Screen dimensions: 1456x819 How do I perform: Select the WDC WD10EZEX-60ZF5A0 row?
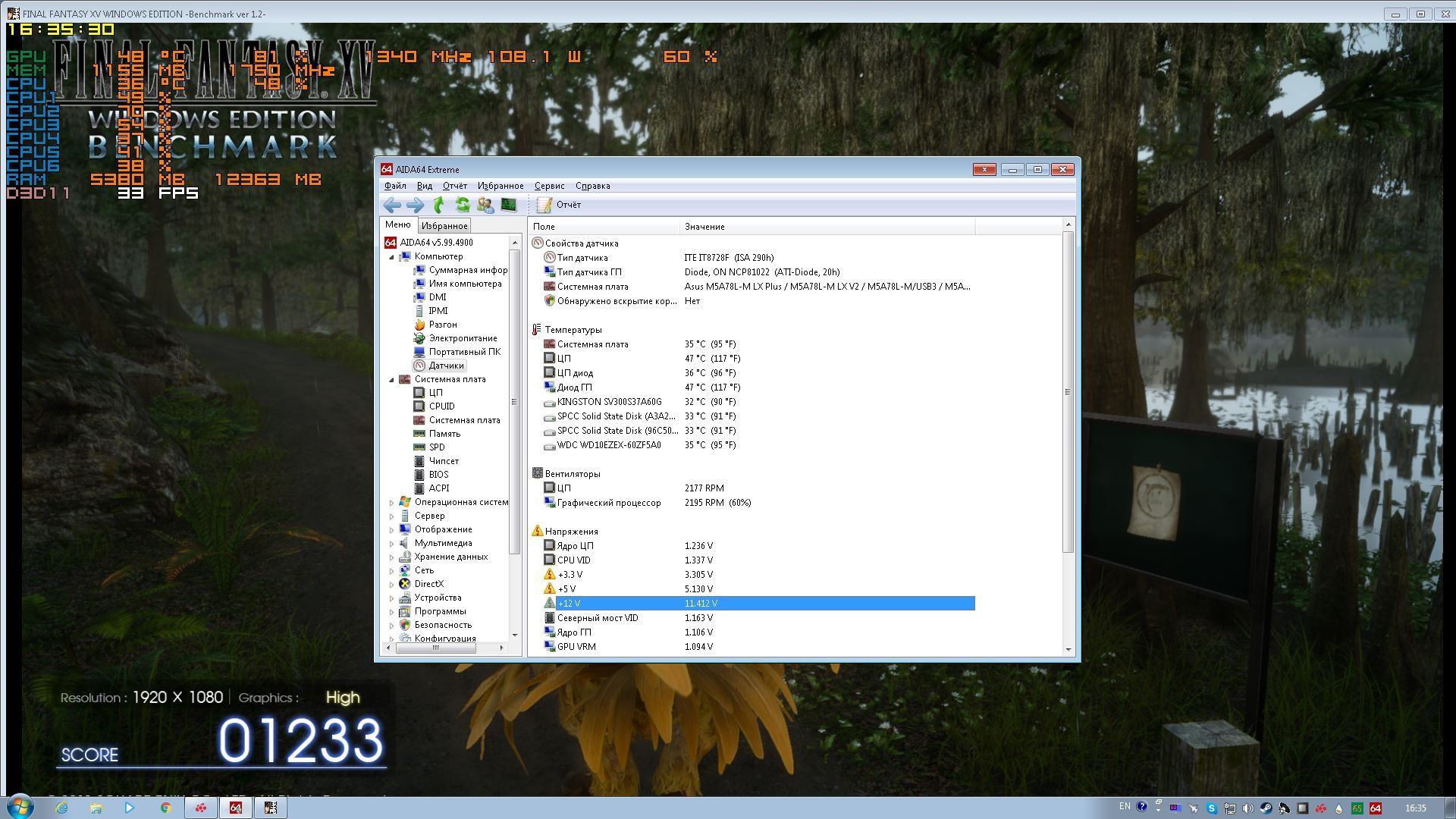(758, 445)
